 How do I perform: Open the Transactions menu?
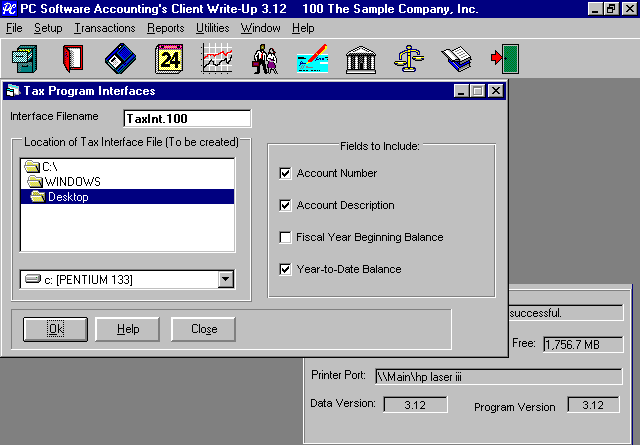coord(104,28)
